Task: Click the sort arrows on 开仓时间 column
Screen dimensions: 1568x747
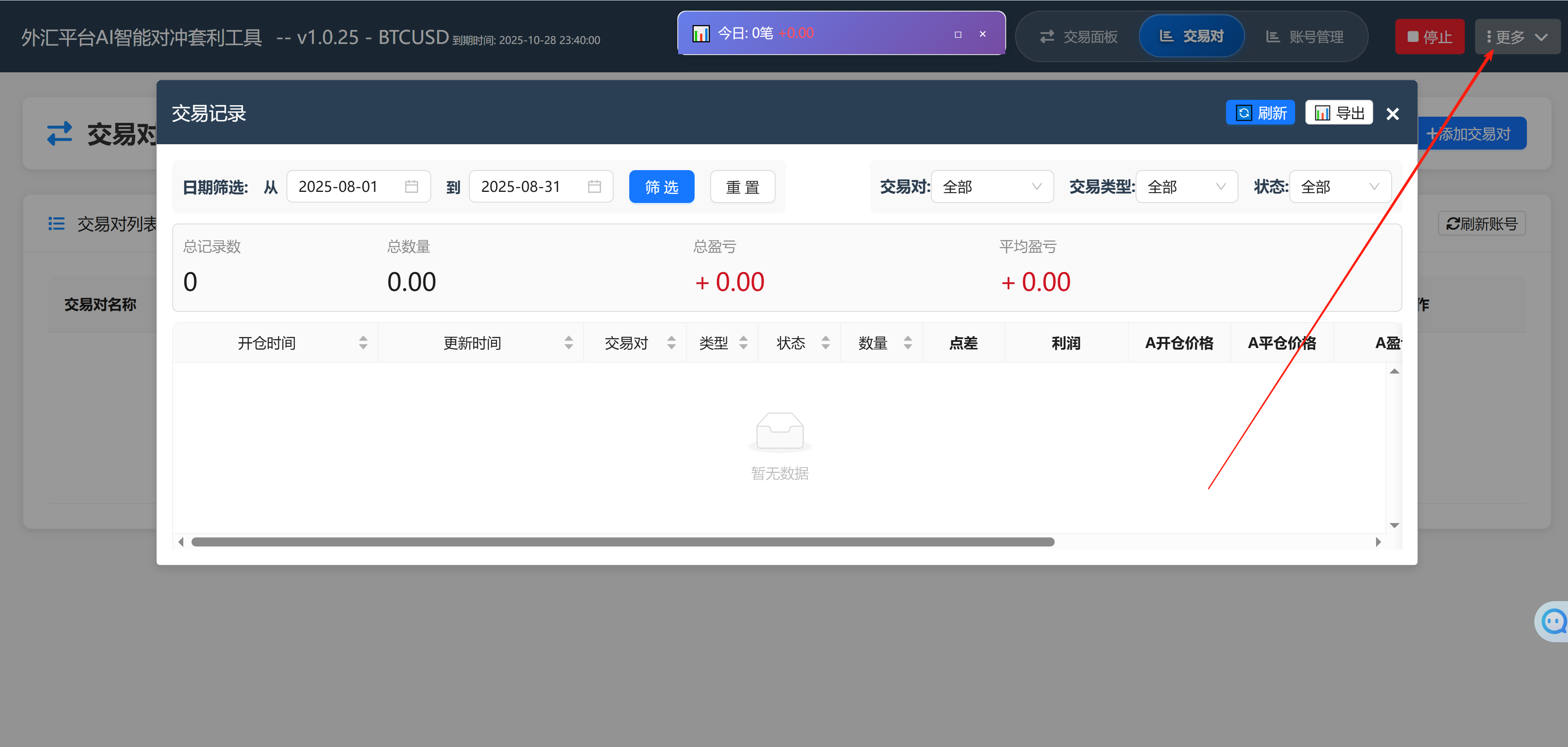Action: click(363, 343)
